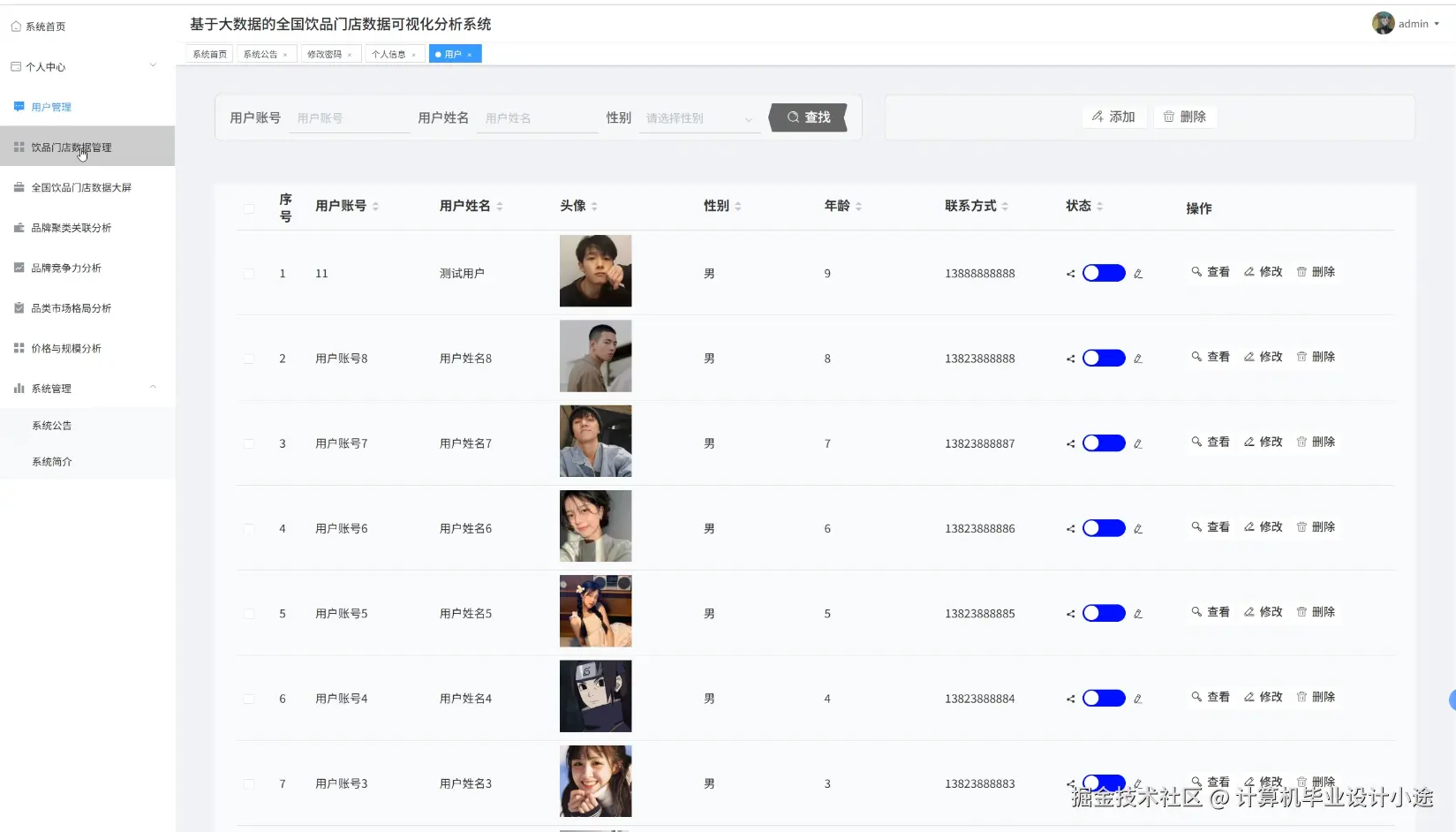Viewport: 1456px width, 832px height.
Task: Open the 请选择性别 gender dropdown
Action: (698, 117)
